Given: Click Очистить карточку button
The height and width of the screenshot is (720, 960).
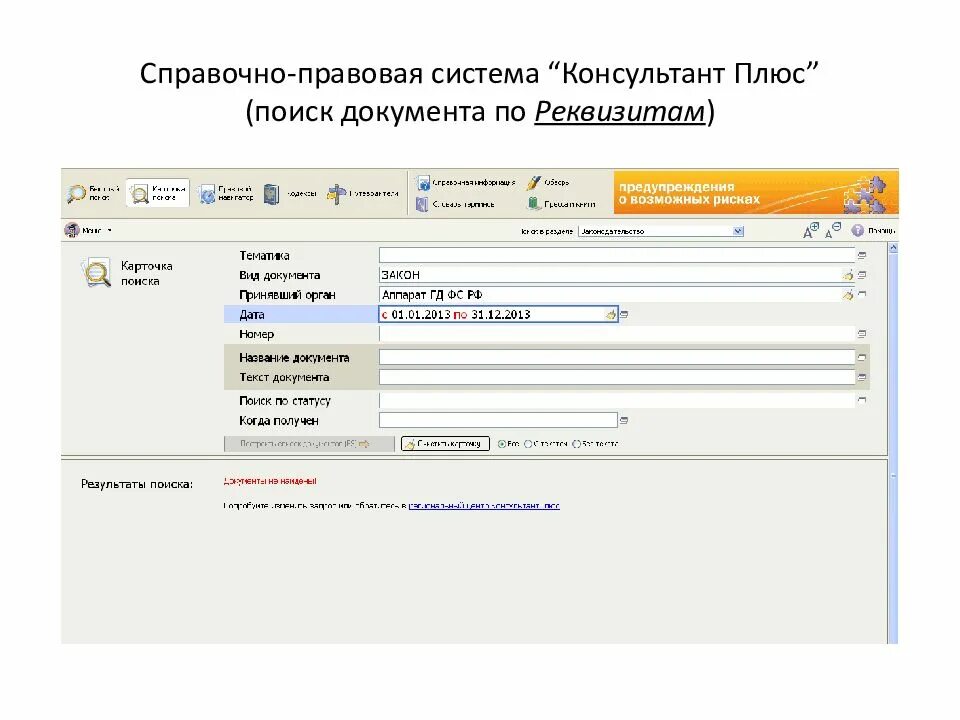Looking at the screenshot, I should [x=445, y=444].
